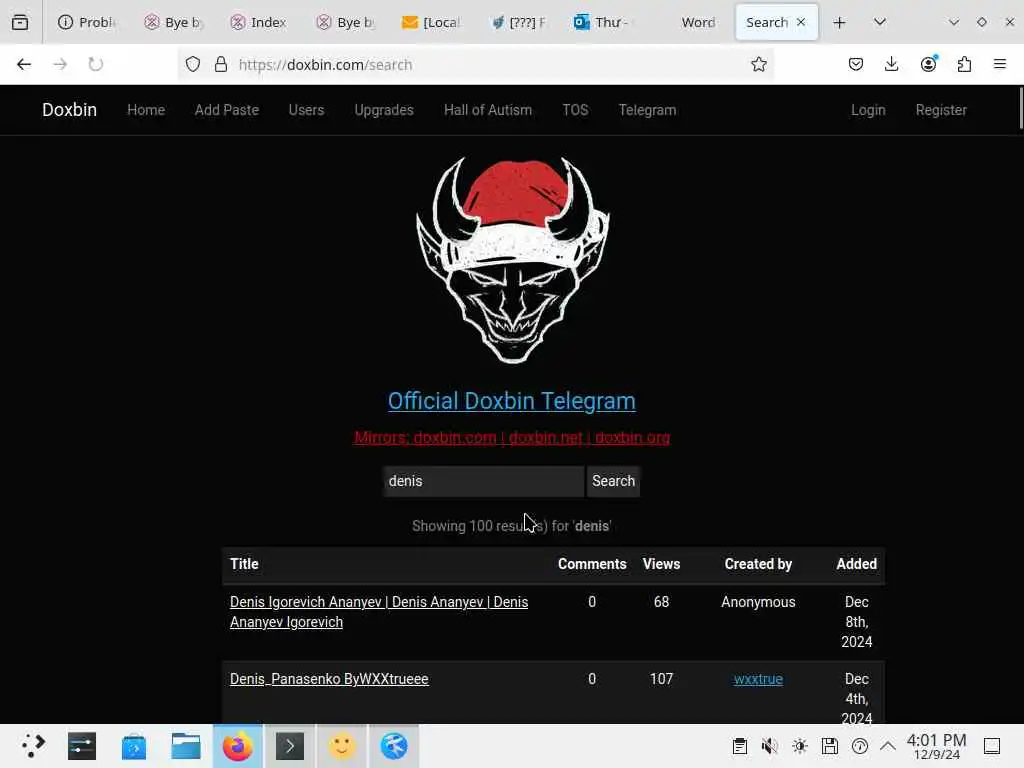
Task: Open the brightness tray icon
Action: [799, 746]
